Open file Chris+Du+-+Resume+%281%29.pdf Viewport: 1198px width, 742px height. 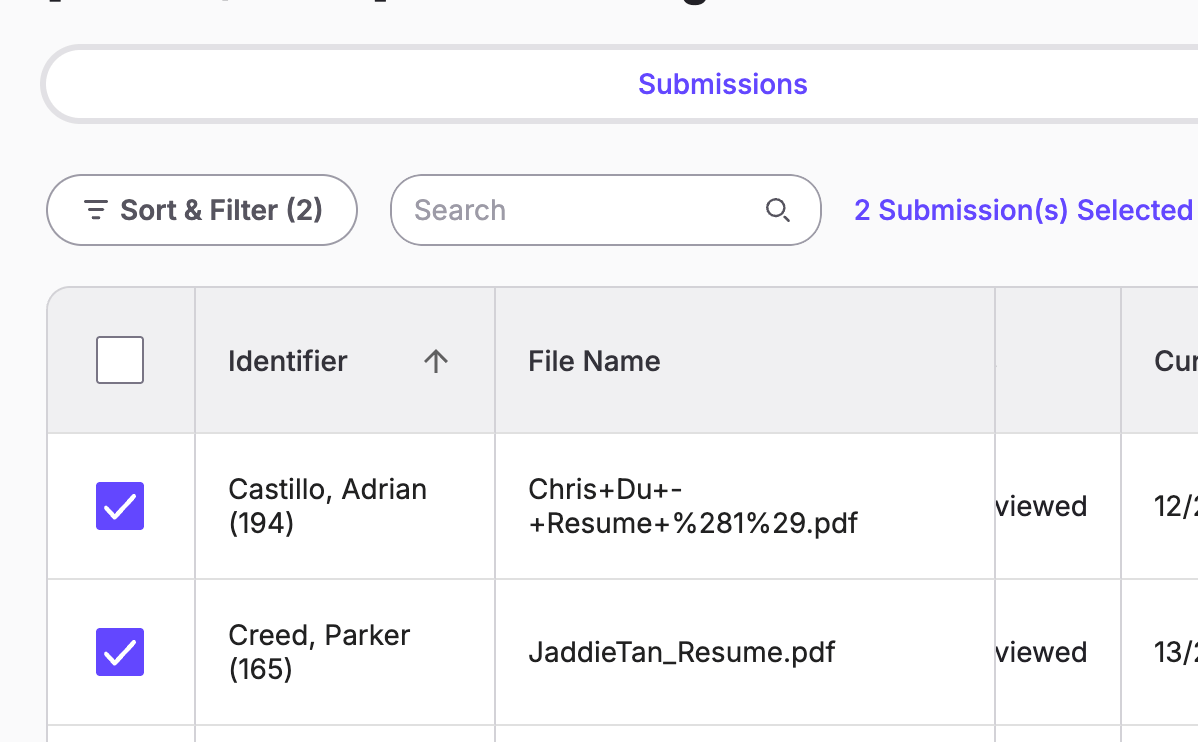coord(692,506)
